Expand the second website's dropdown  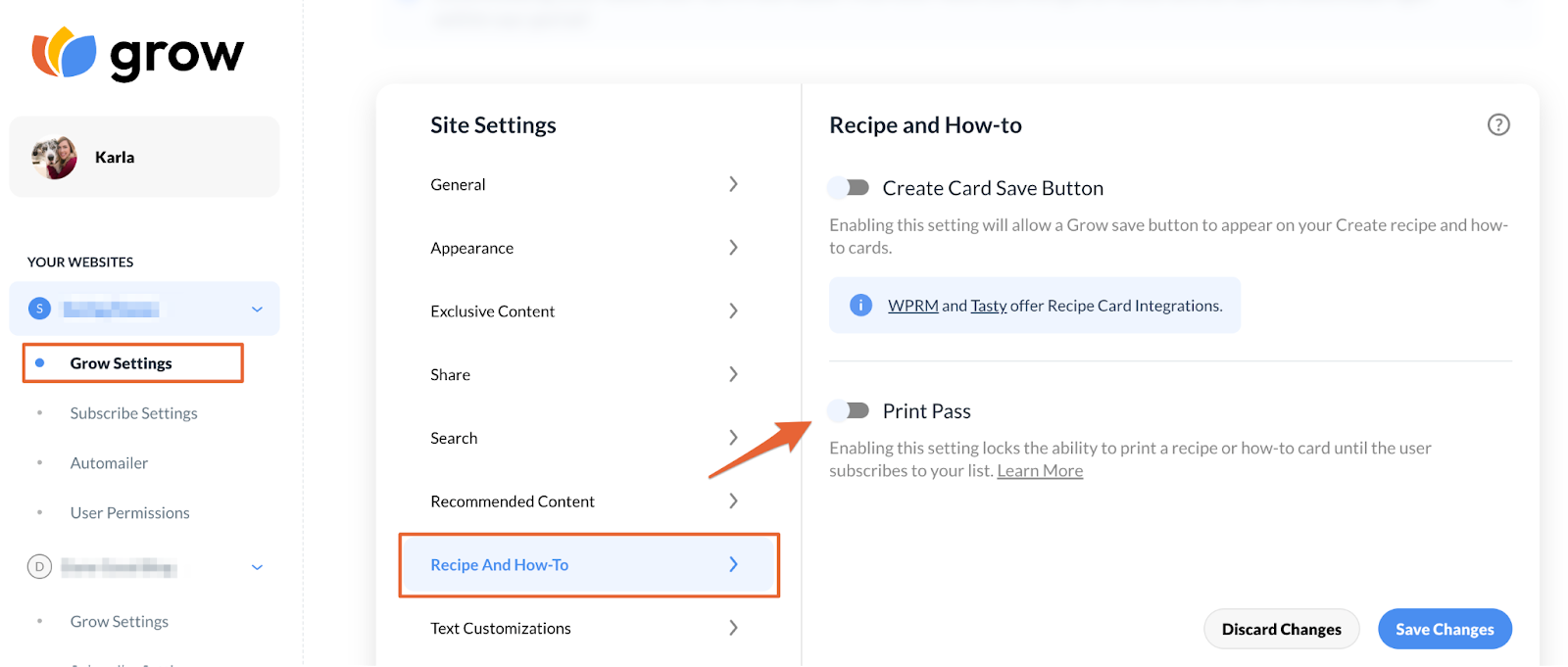pyautogui.click(x=257, y=567)
